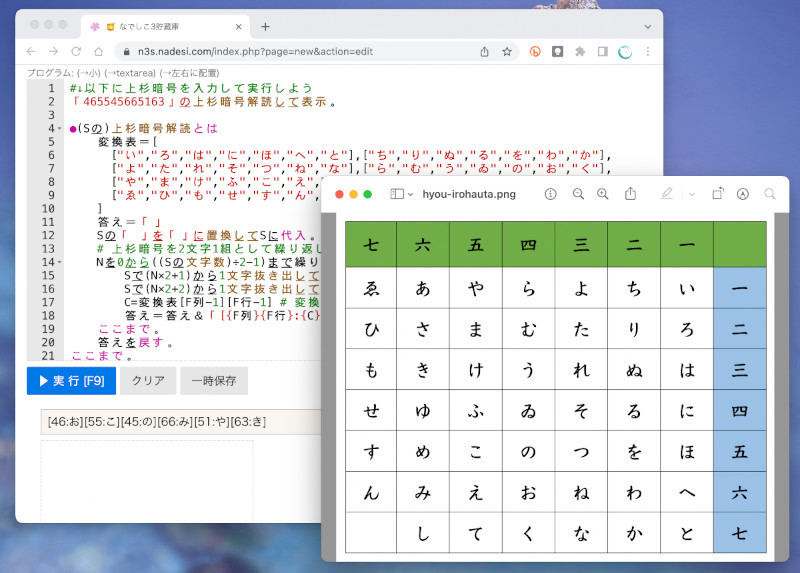The height and width of the screenshot is (573, 800).
Task: Click the hyou-irohauta.png window title
Action: pos(469,194)
